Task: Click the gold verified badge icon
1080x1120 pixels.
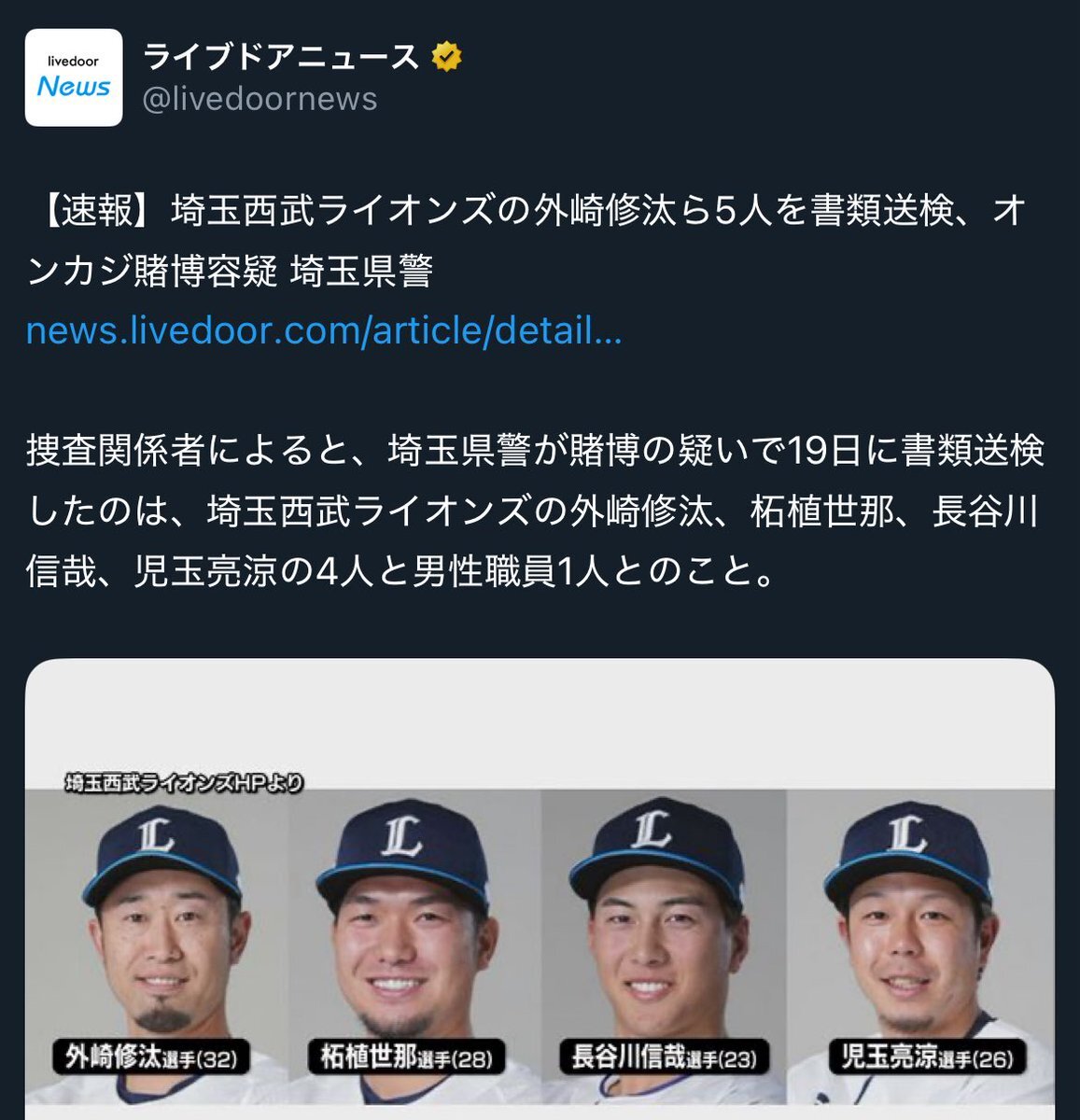Action: tap(447, 58)
